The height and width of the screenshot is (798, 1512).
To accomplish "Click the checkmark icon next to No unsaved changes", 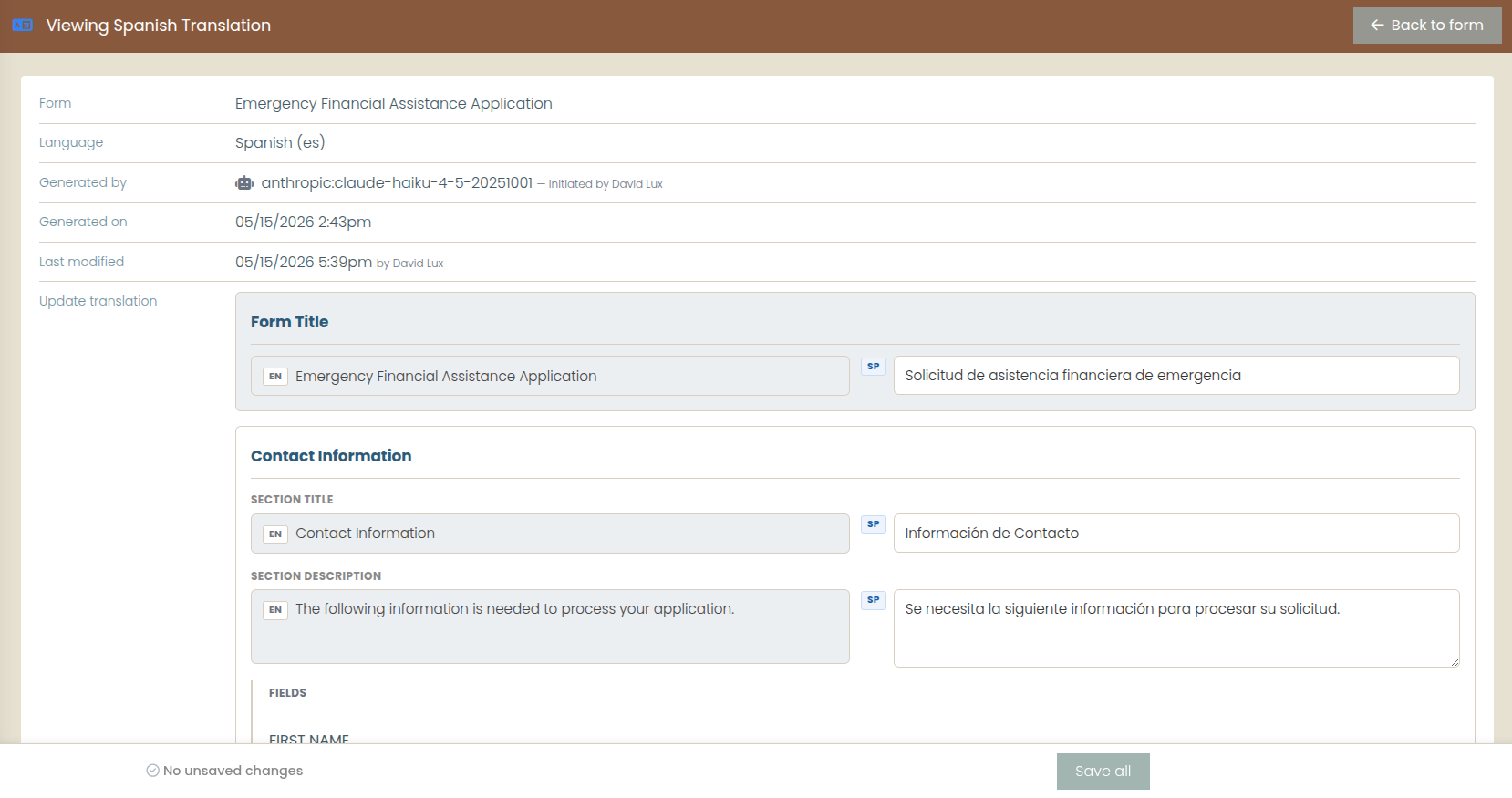I will (152, 771).
